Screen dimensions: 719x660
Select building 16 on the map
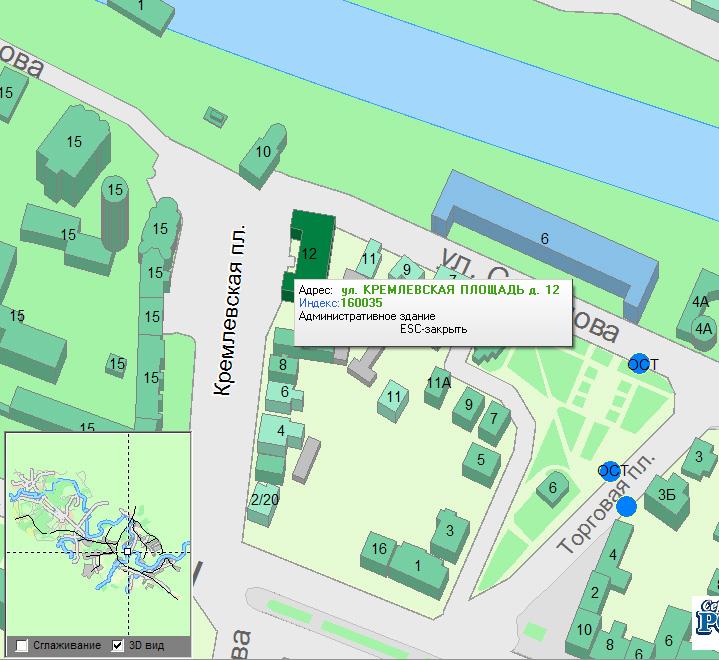378,550
